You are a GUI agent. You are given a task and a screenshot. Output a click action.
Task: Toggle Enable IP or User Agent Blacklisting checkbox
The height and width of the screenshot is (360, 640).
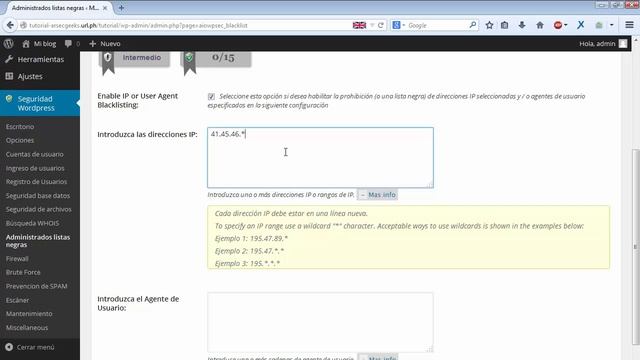211,97
